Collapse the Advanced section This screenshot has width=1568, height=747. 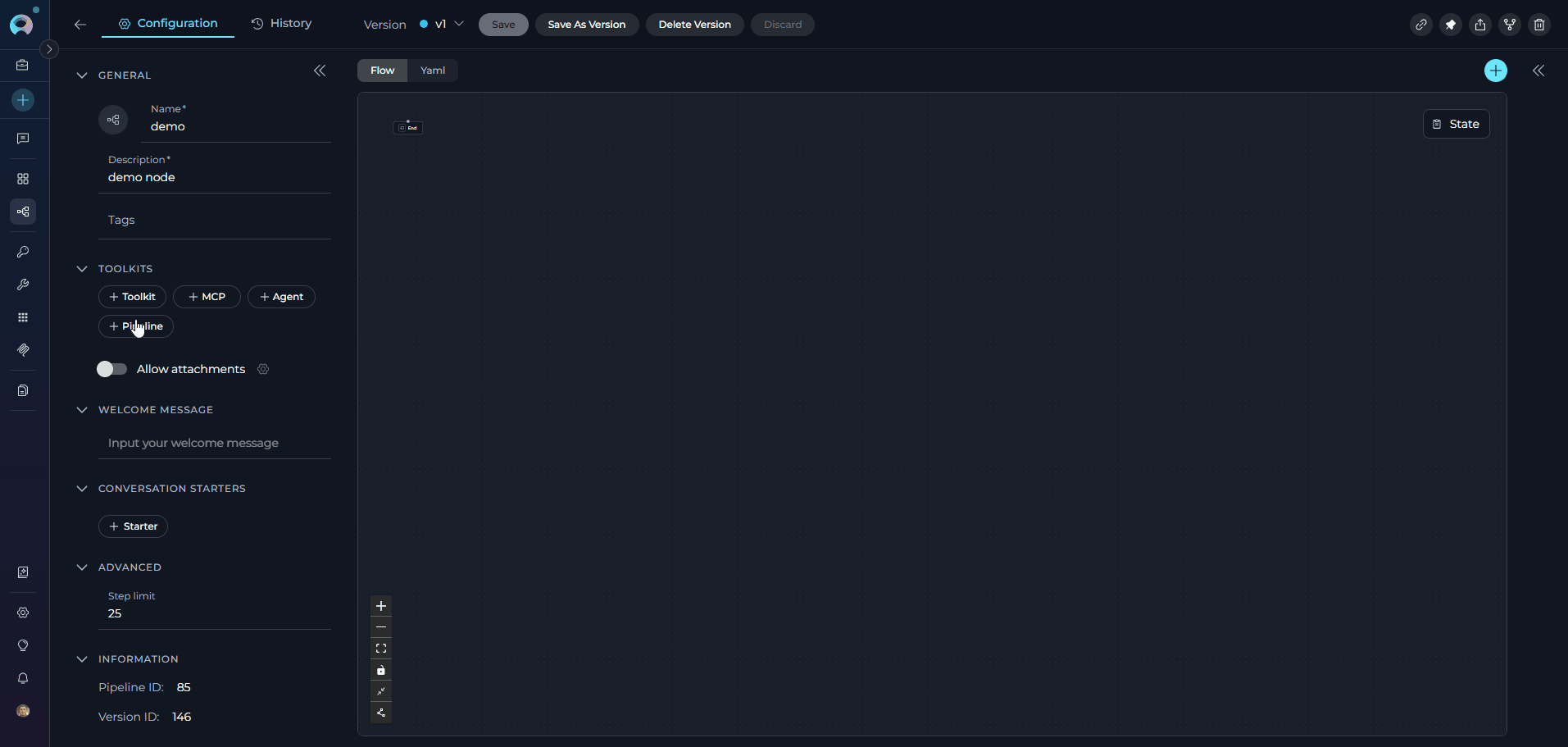(82, 567)
